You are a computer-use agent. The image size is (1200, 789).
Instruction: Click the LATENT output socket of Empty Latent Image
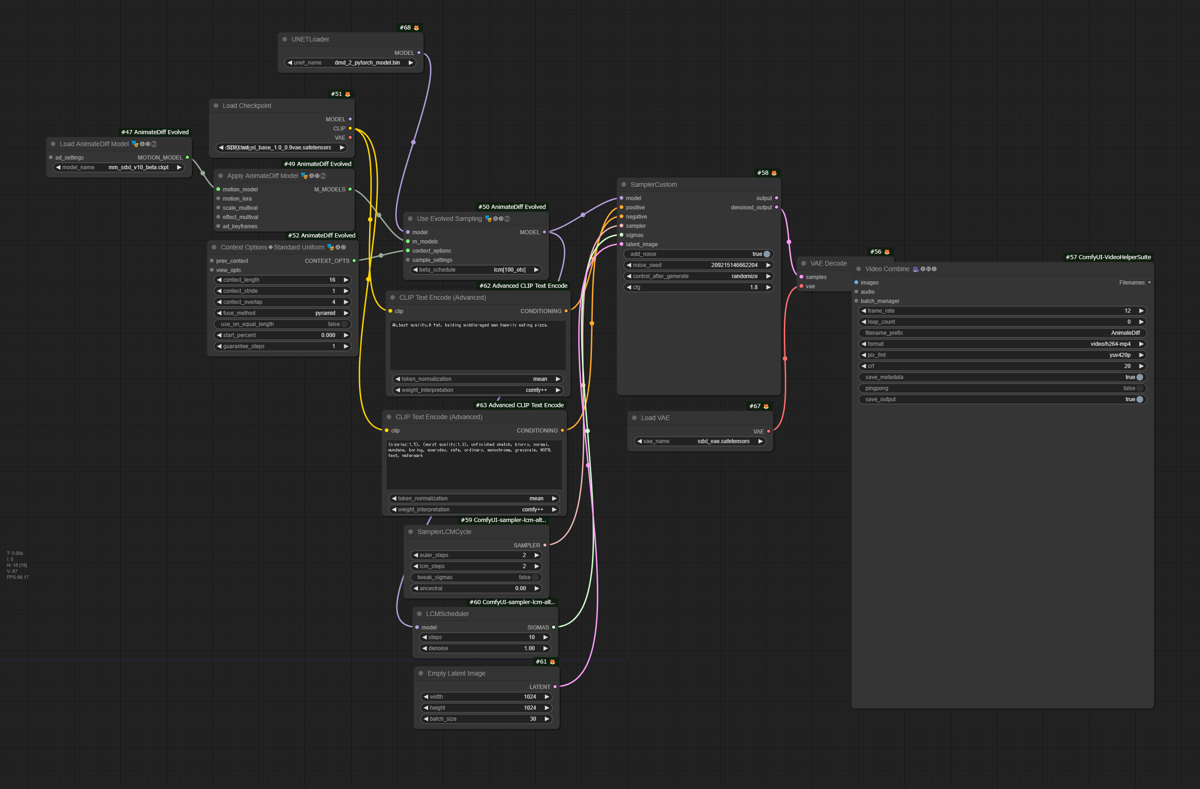coord(555,687)
